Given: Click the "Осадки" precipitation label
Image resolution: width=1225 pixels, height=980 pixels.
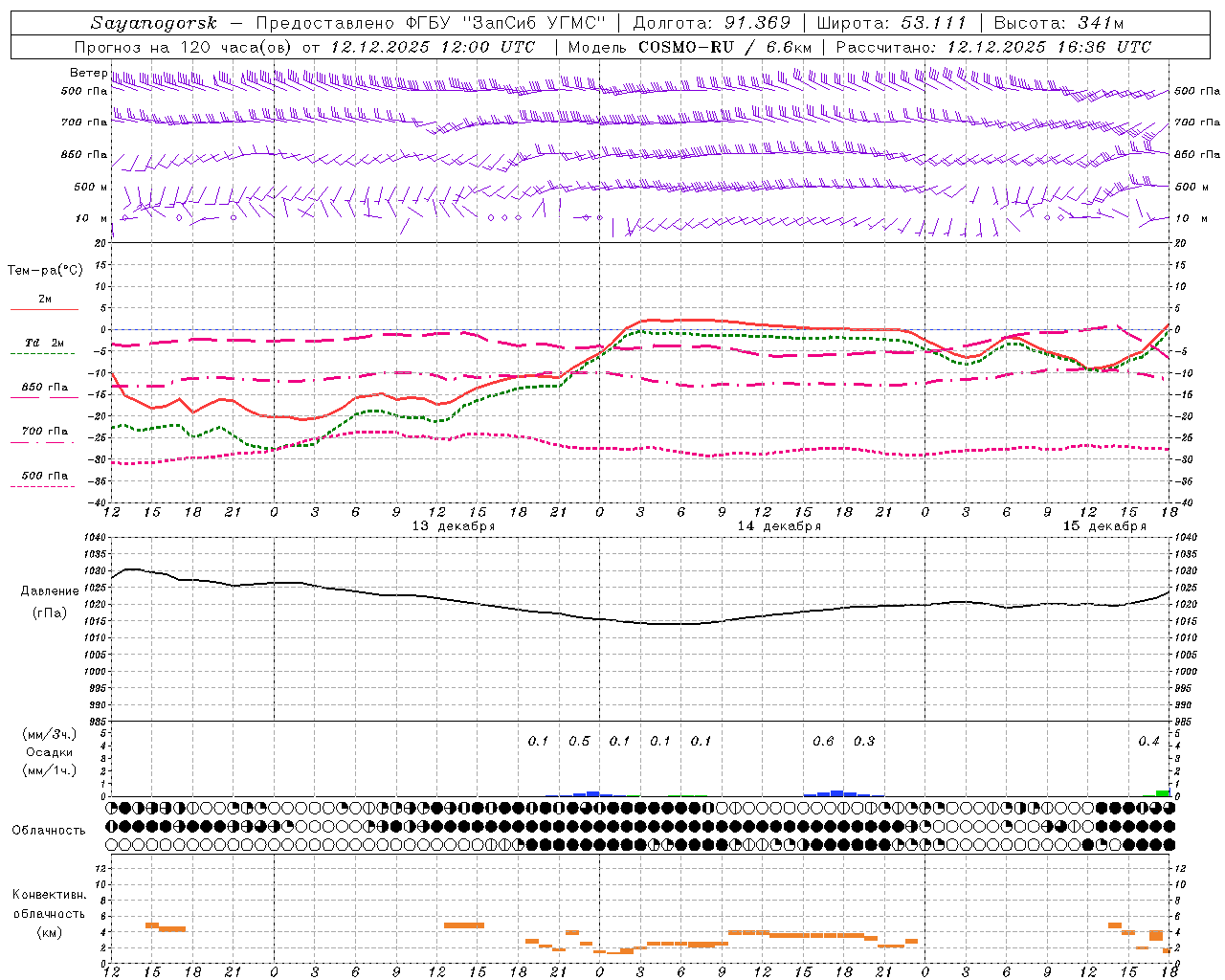Looking at the screenshot, I should [50, 752].
